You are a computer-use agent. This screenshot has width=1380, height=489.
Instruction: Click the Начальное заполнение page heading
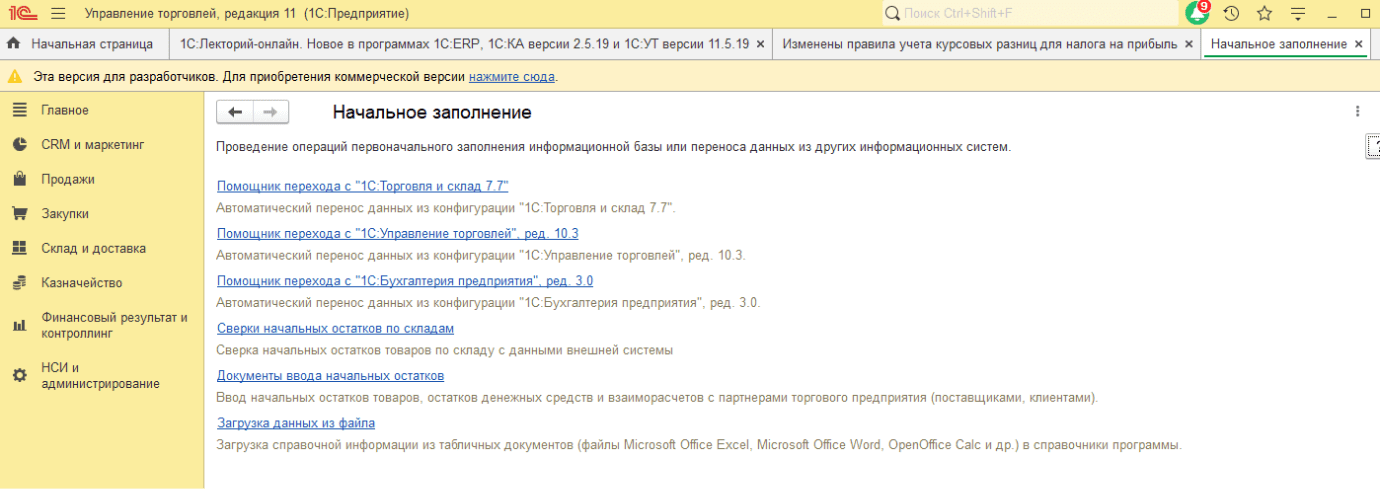click(x=432, y=112)
